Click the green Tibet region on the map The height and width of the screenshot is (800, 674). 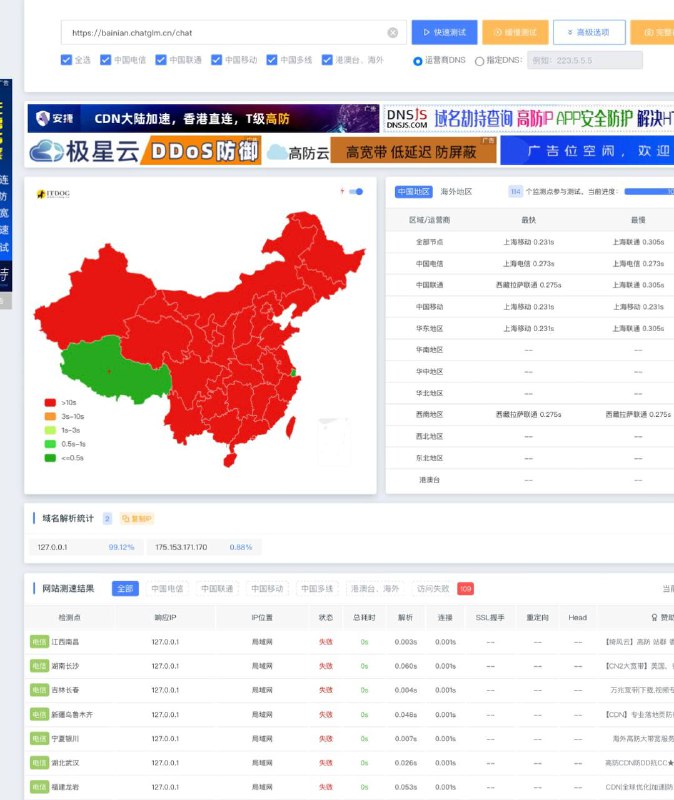[115, 370]
